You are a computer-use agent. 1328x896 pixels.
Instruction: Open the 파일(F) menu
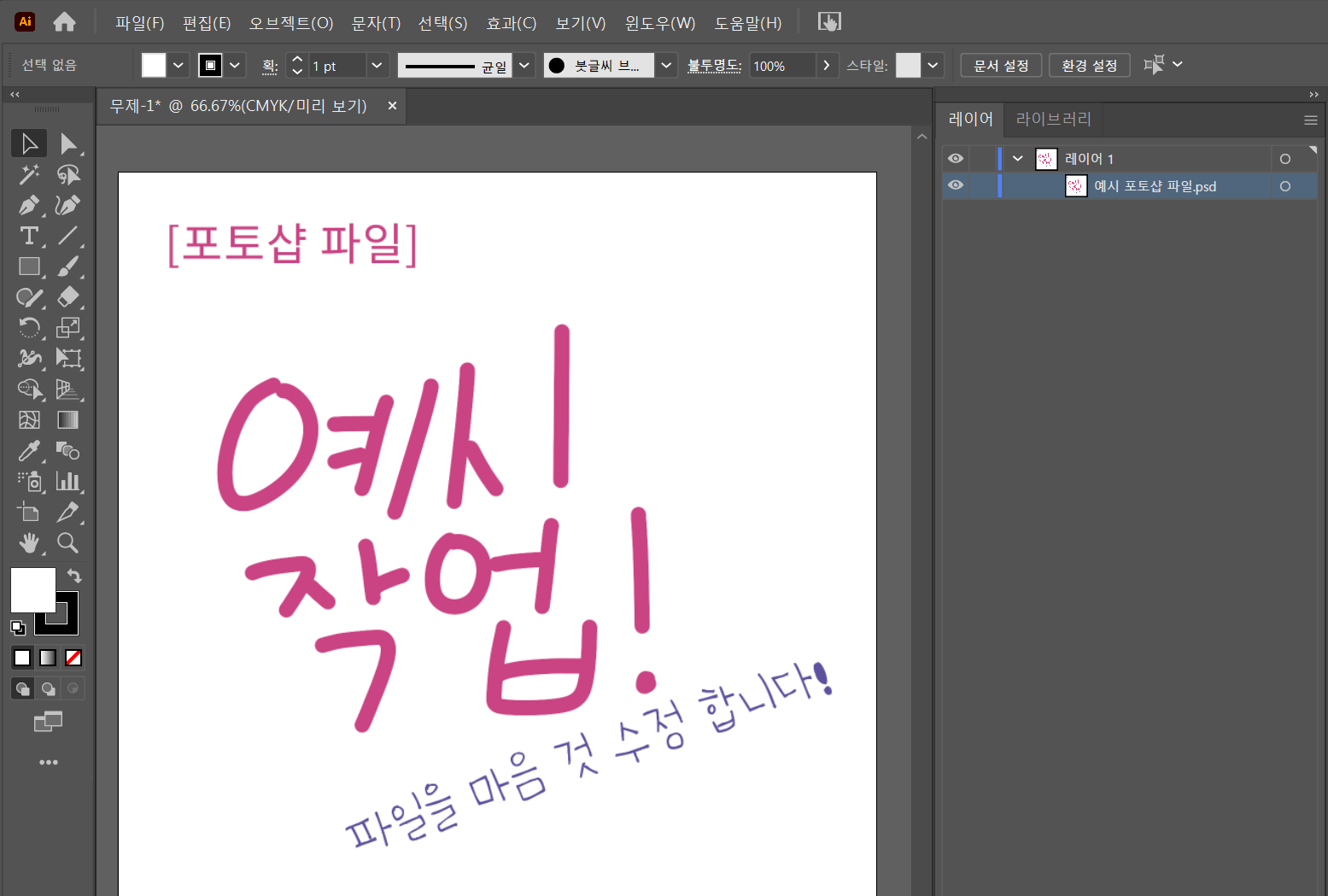(x=138, y=23)
